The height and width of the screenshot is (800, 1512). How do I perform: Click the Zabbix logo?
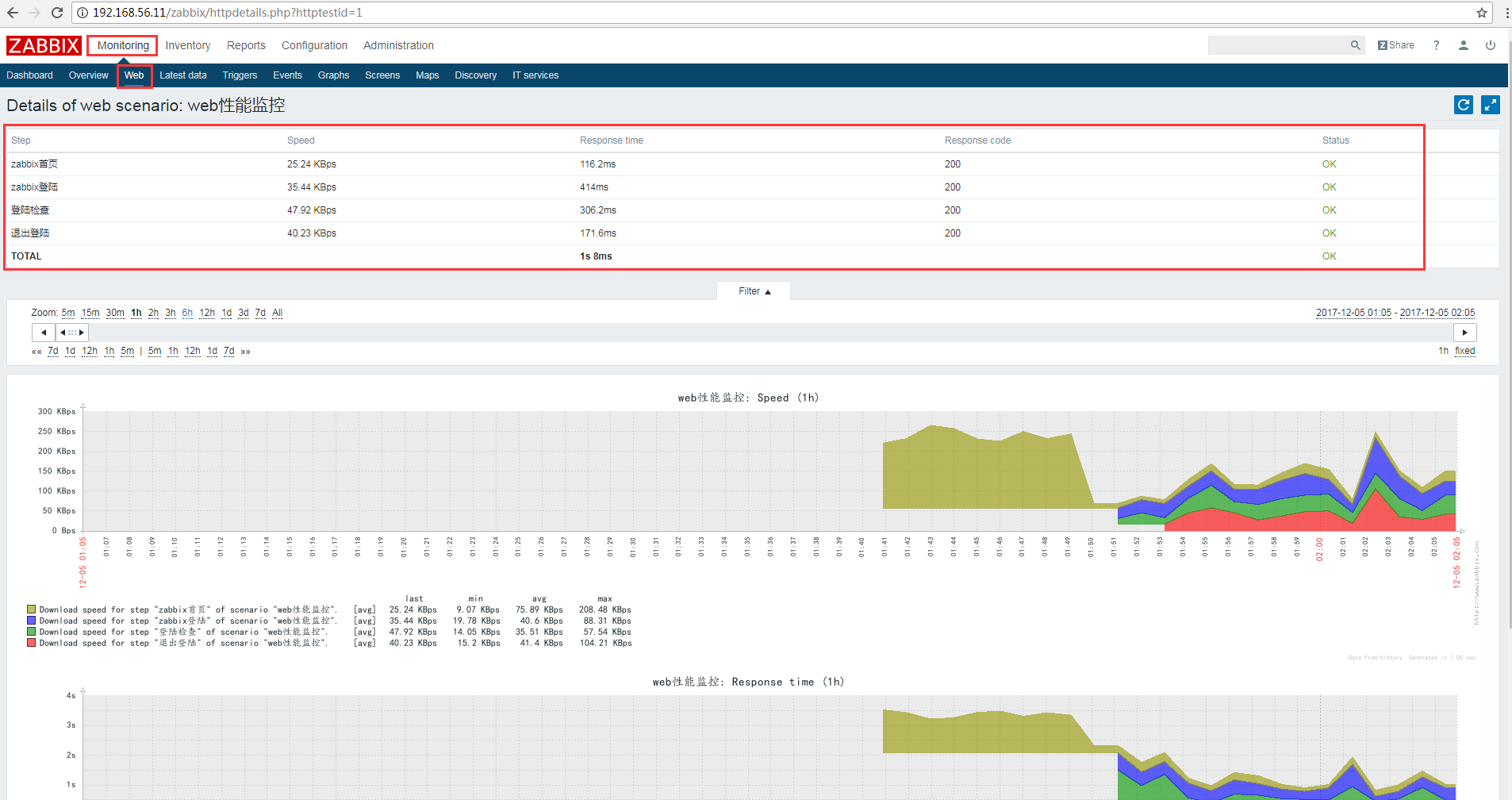click(x=44, y=46)
